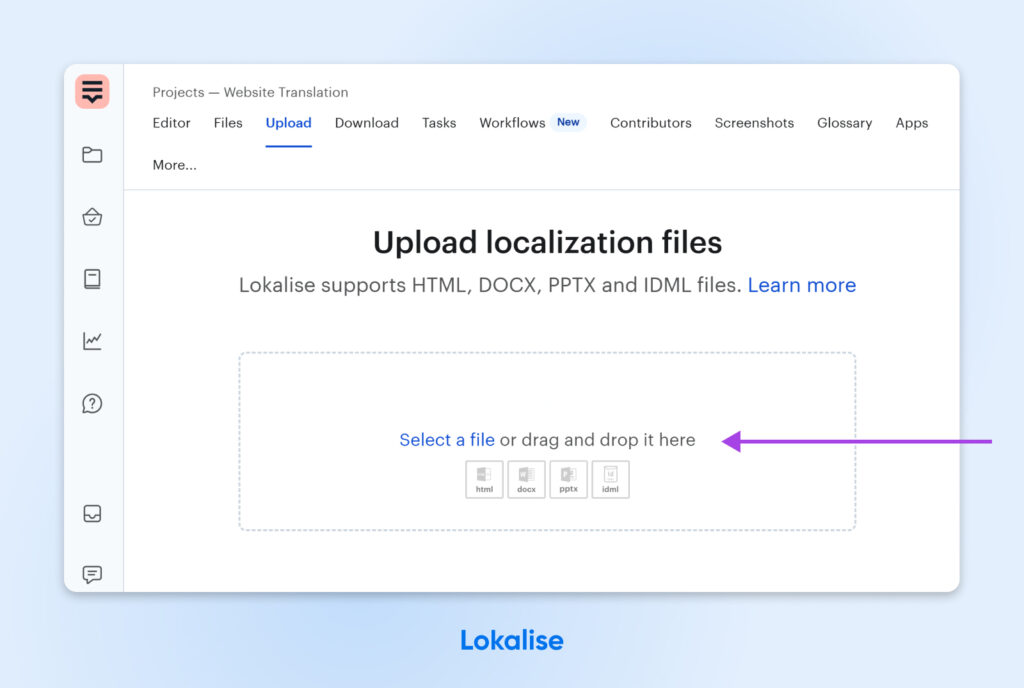Open the Contributors tab

click(x=650, y=123)
